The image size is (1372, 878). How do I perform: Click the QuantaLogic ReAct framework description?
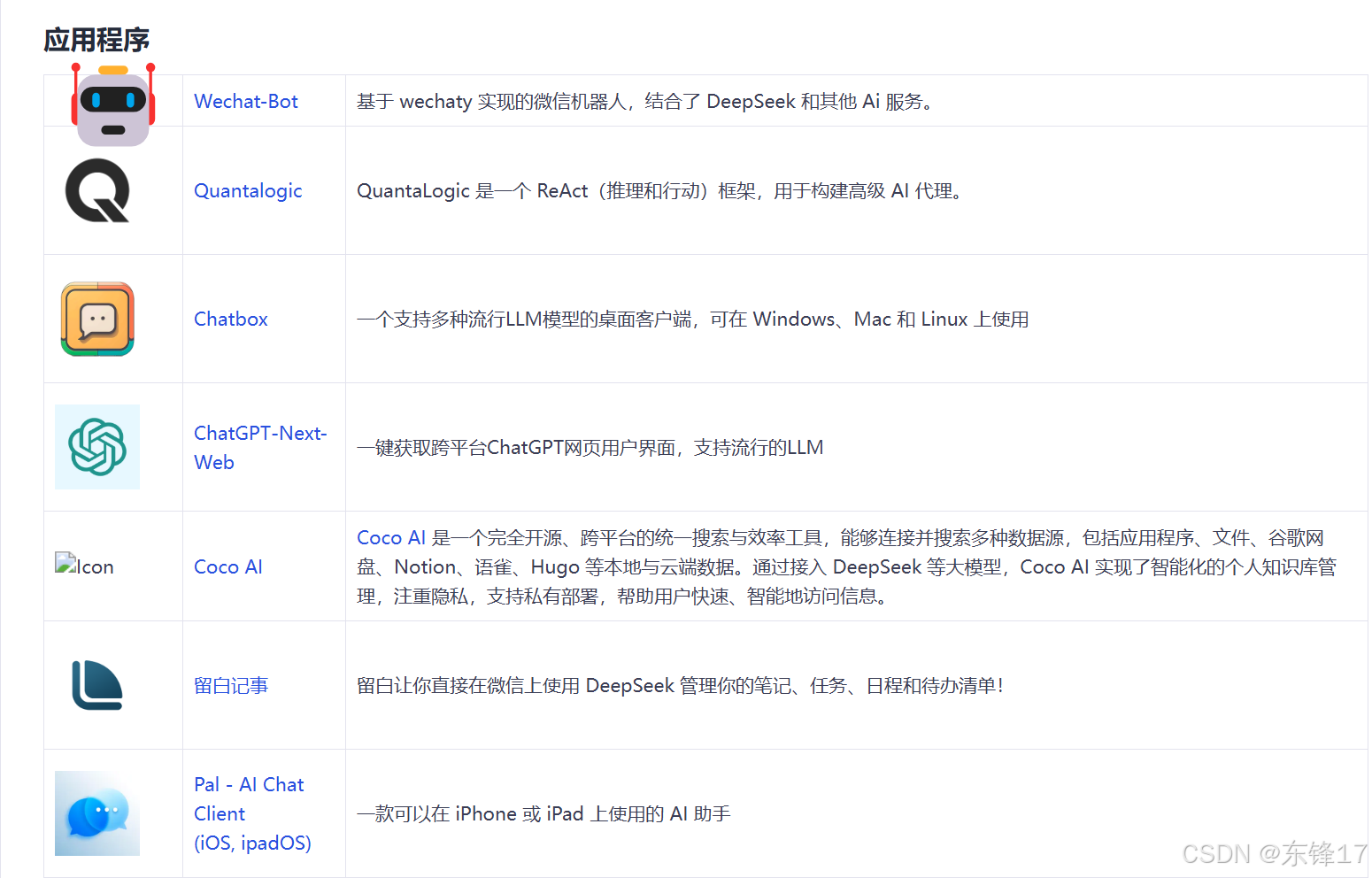point(659,190)
